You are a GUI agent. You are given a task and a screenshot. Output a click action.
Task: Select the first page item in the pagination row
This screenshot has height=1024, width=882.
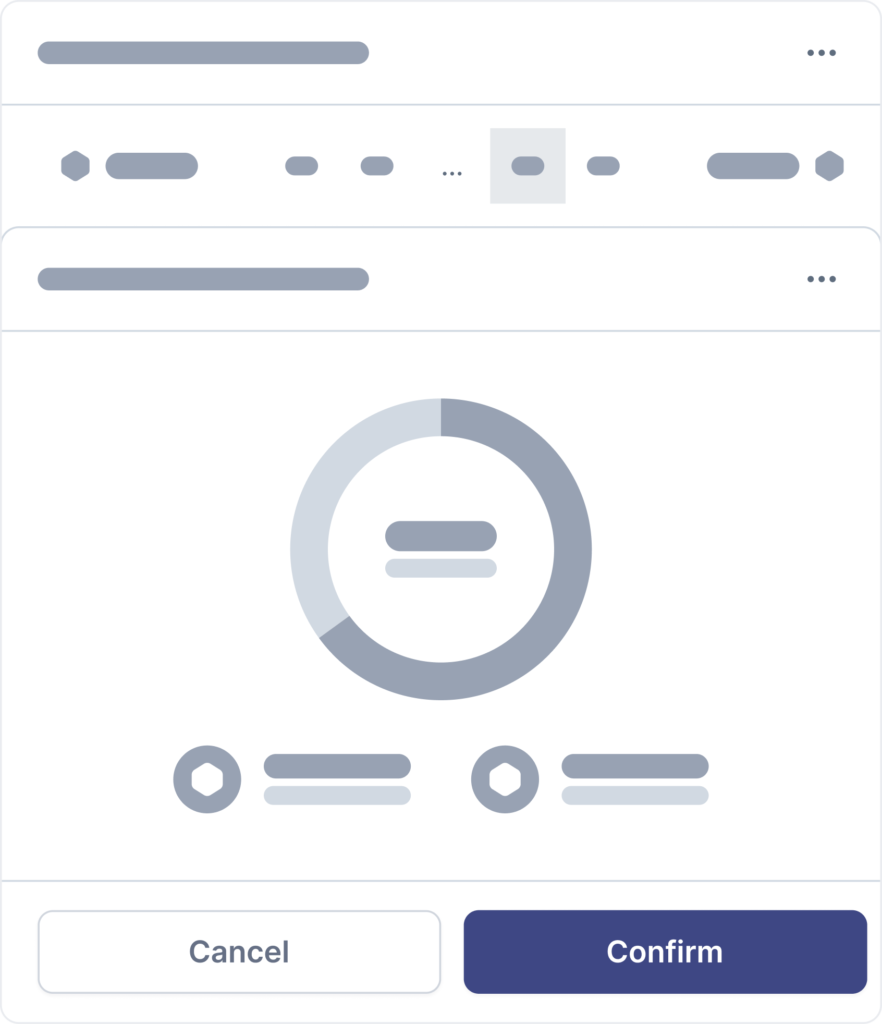[301, 166]
